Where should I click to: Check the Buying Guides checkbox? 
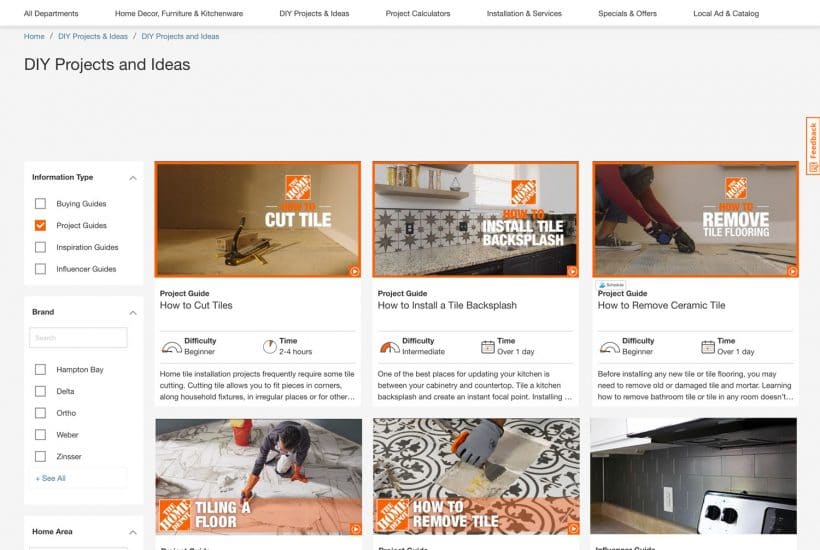pos(40,203)
